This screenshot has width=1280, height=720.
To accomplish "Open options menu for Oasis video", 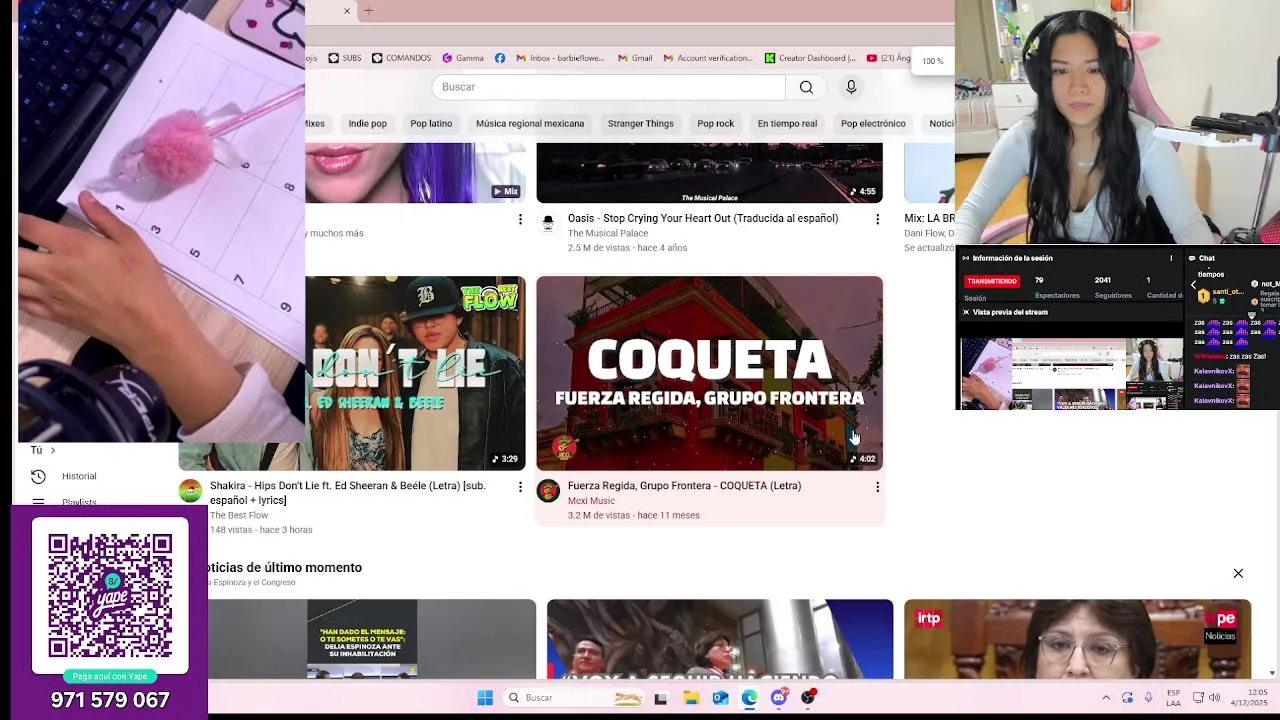I will point(877,219).
